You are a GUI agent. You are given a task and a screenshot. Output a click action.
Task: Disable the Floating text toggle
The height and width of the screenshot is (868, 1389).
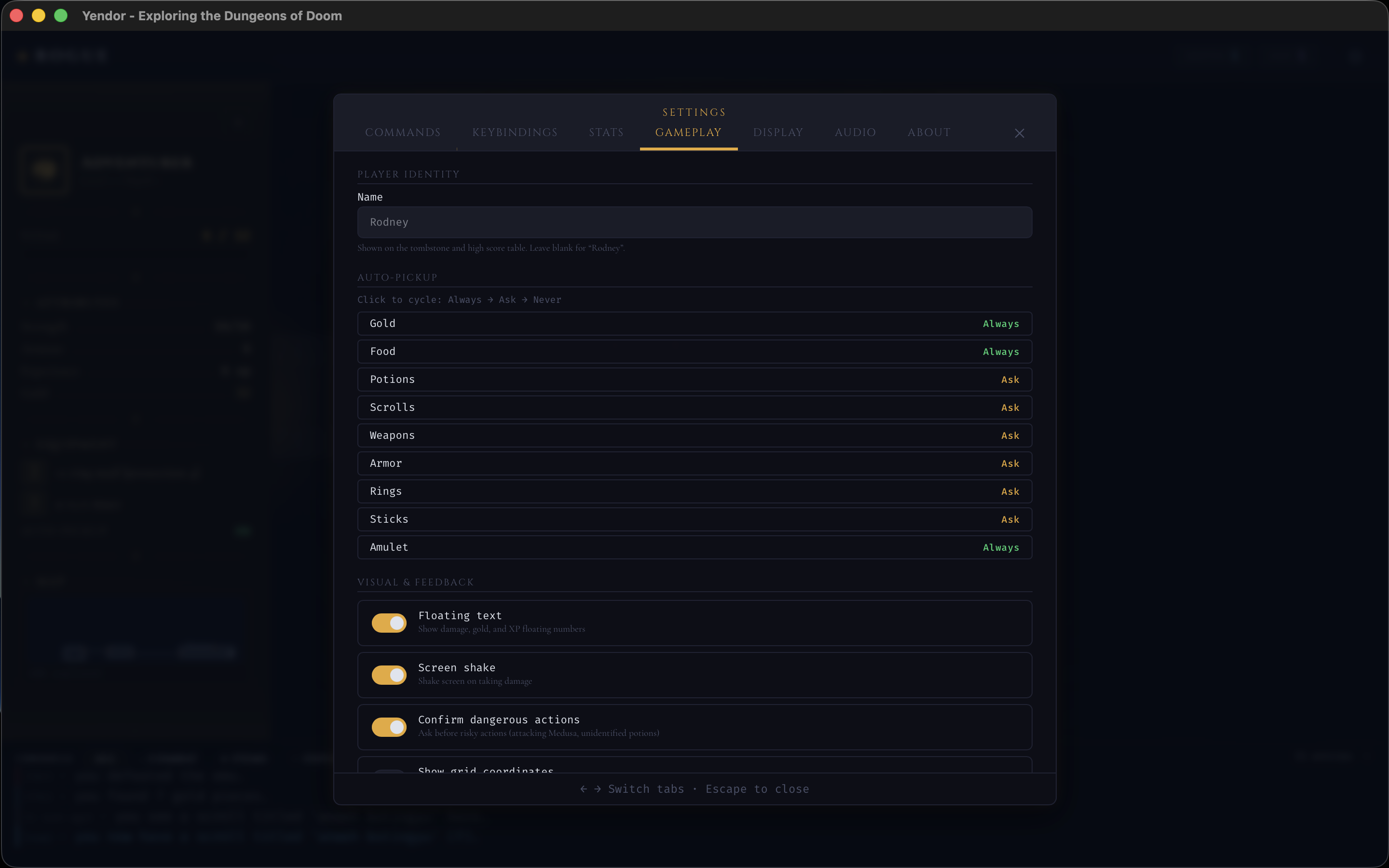pyautogui.click(x=389, y=623)
